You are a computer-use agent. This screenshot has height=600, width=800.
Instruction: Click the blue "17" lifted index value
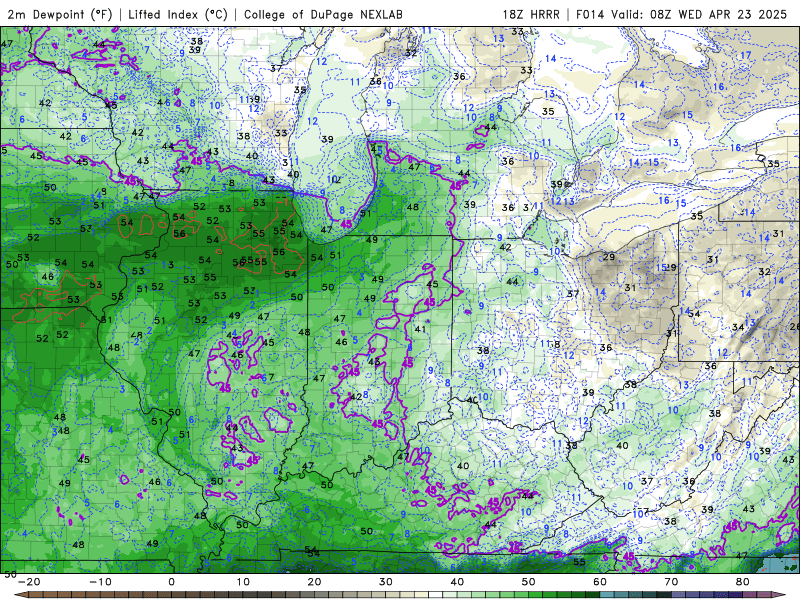coord(746,55)
